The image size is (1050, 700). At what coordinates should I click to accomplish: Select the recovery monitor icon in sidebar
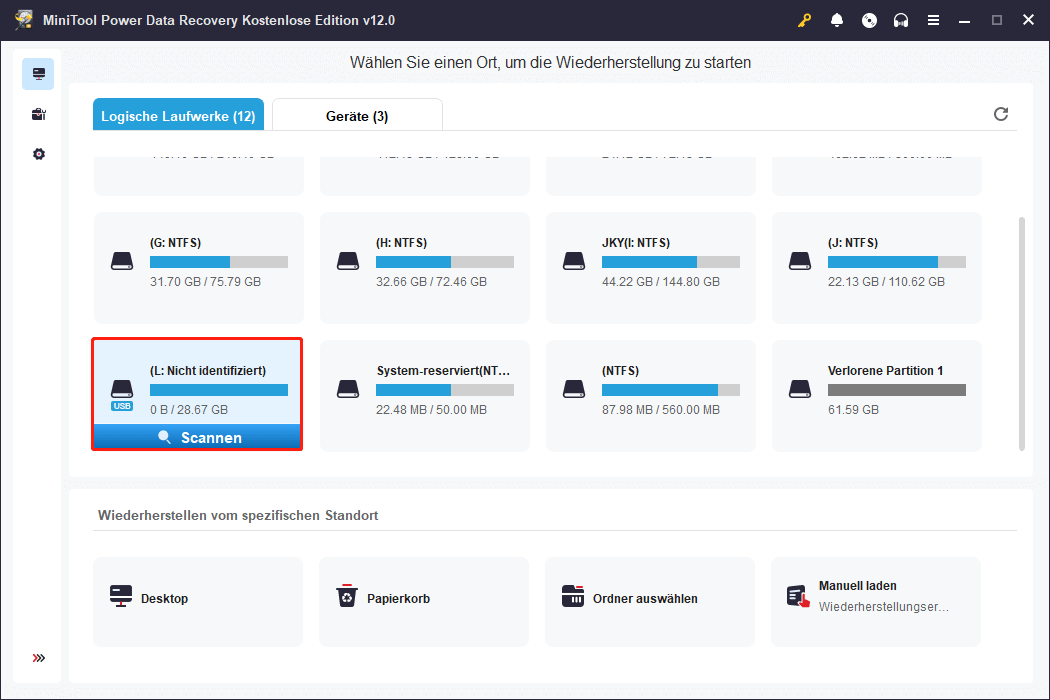(x=38, y=74)
